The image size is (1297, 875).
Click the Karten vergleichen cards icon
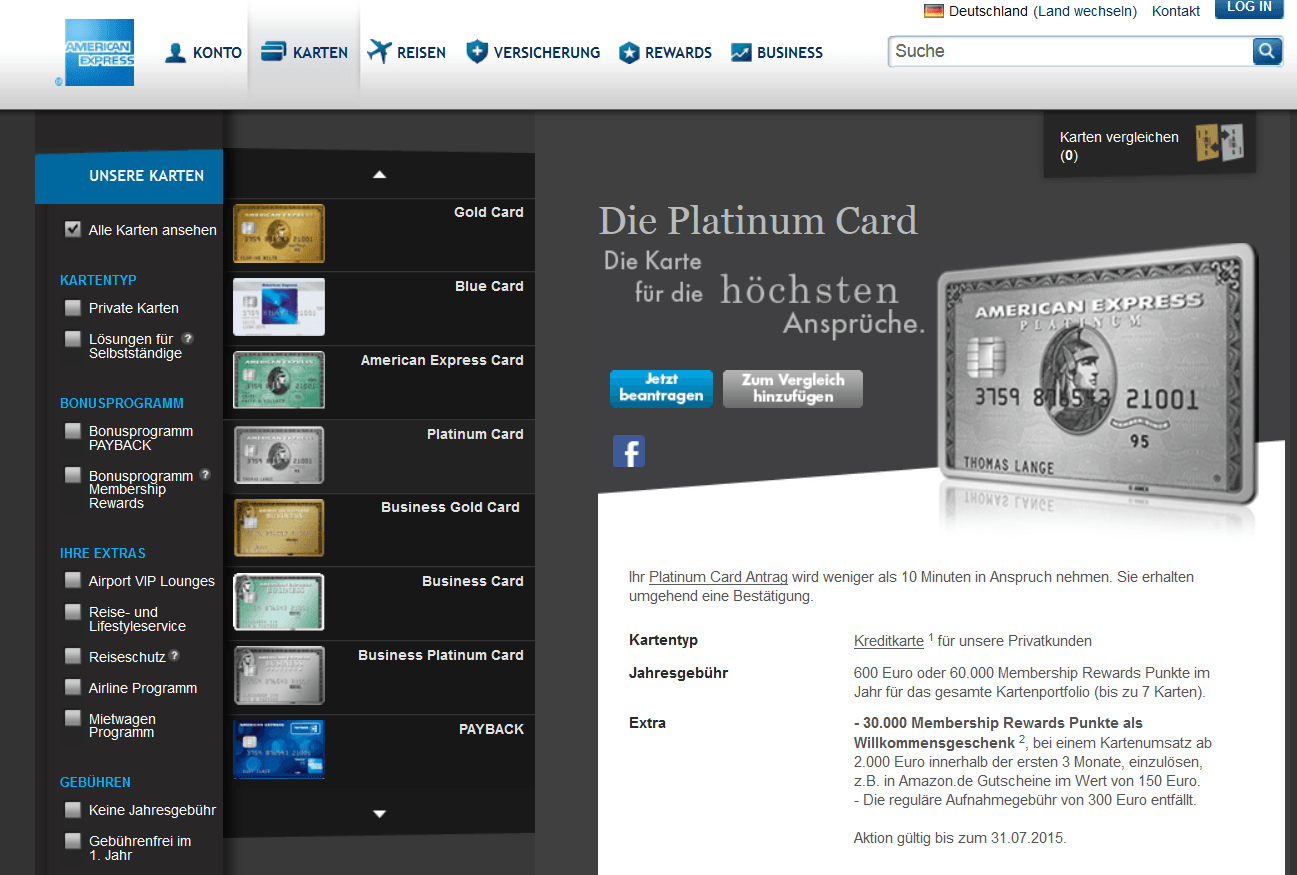(x=1219, y=144)
